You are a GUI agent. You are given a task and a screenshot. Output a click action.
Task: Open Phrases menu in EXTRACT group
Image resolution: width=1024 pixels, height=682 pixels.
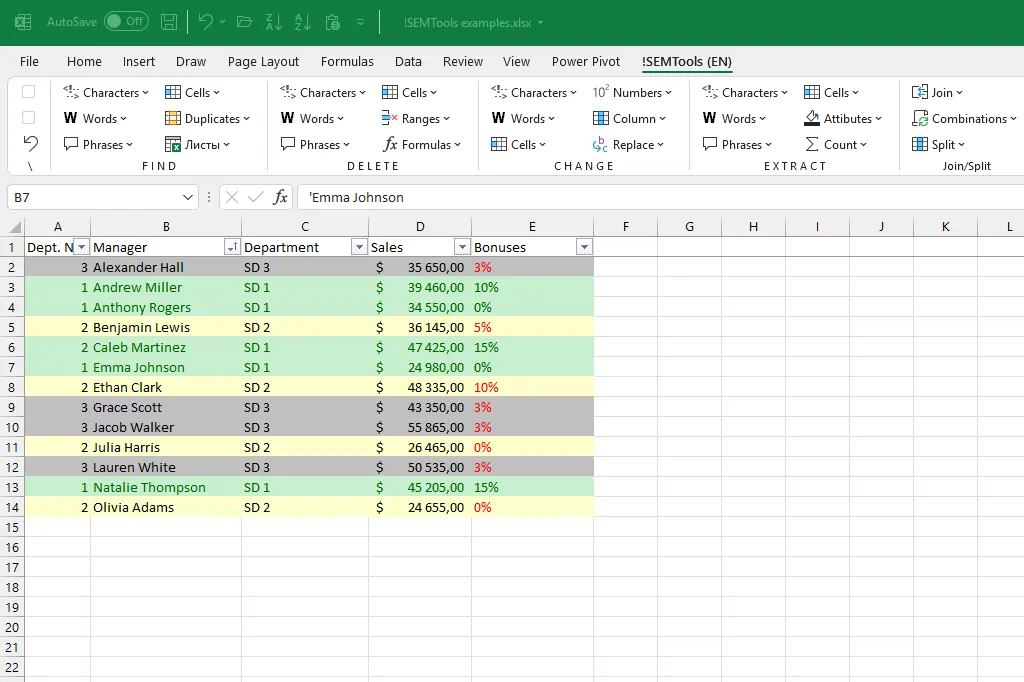point(737,144)
